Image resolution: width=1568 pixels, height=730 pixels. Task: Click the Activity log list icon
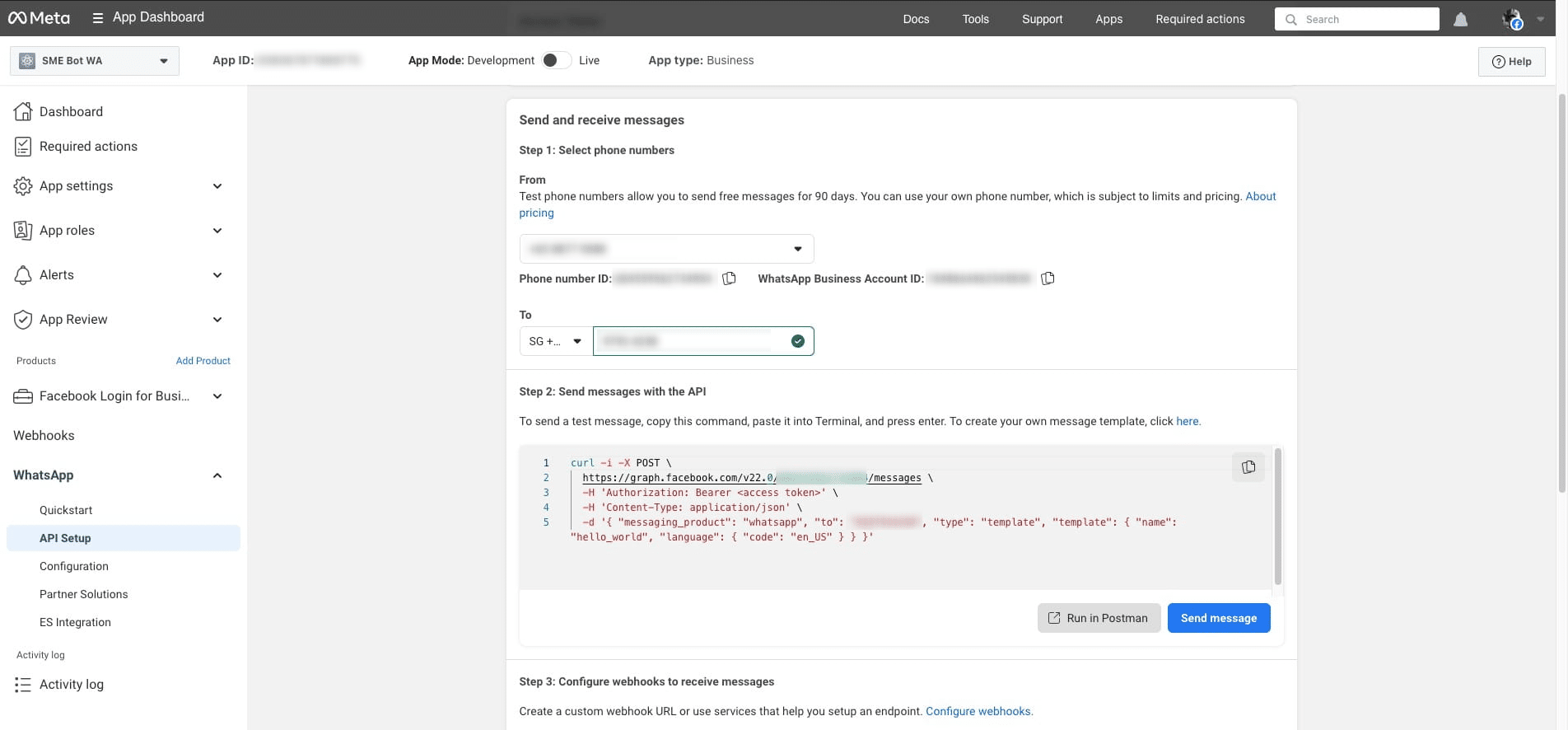(23, 685)
